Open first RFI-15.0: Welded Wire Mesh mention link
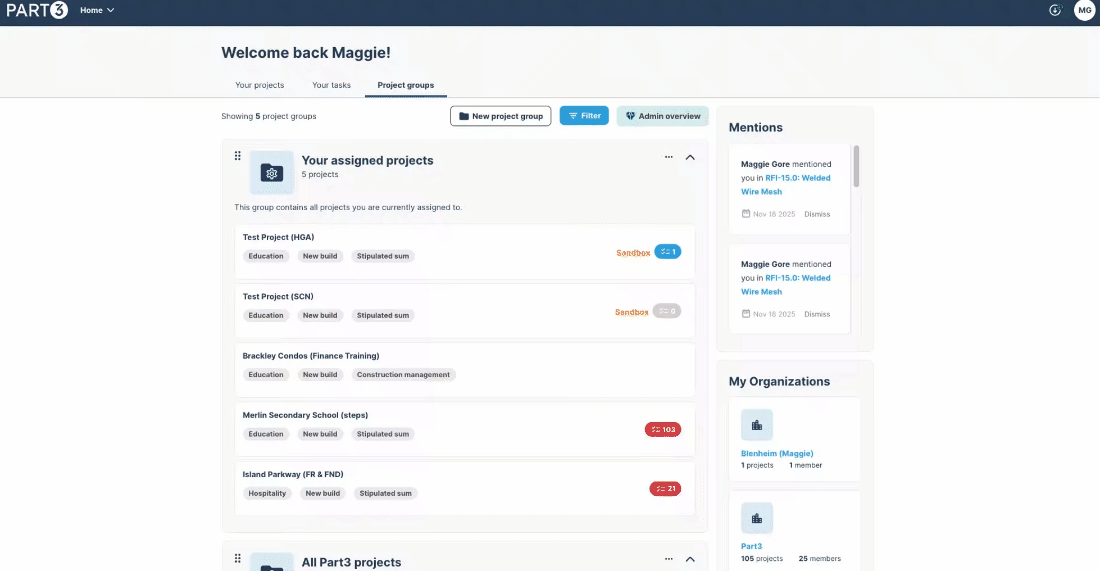The width and height of the screenshot is (1100, 571). [x=786, y=184]
